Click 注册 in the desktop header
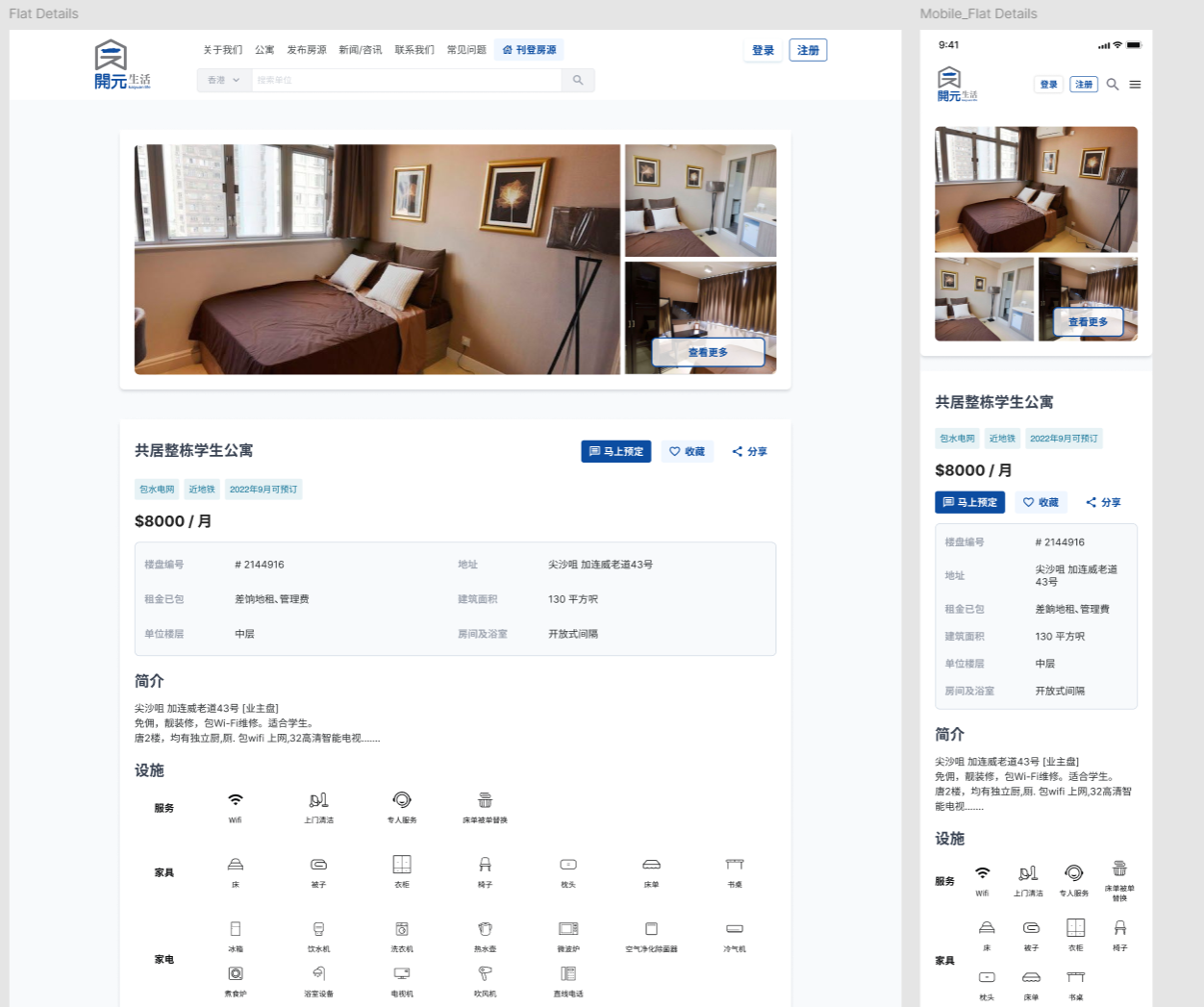The height and width of the screenshot is (1007, 1204). [x=808, y=50]
